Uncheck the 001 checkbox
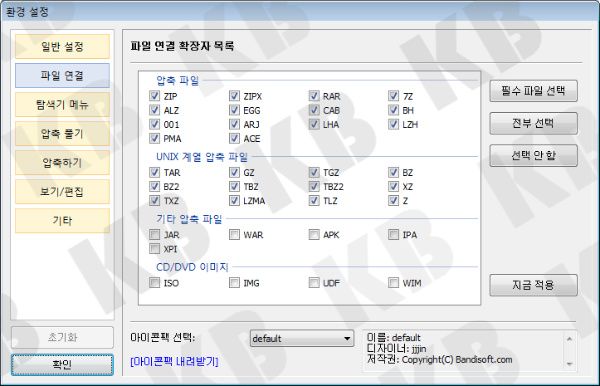Image resolution: width=600 pixels, height=386 pixels. tap(154, 124)
